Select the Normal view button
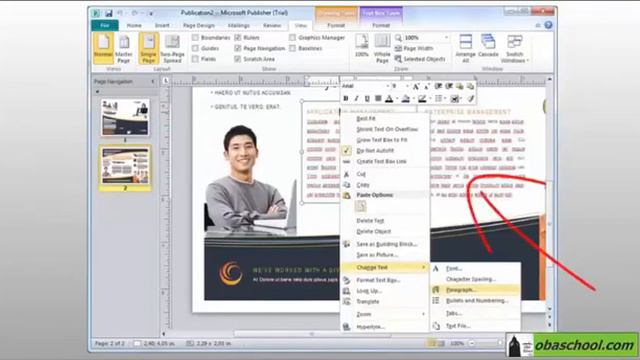The height and width of the screenshot is (360, 640). click(103, 49)
